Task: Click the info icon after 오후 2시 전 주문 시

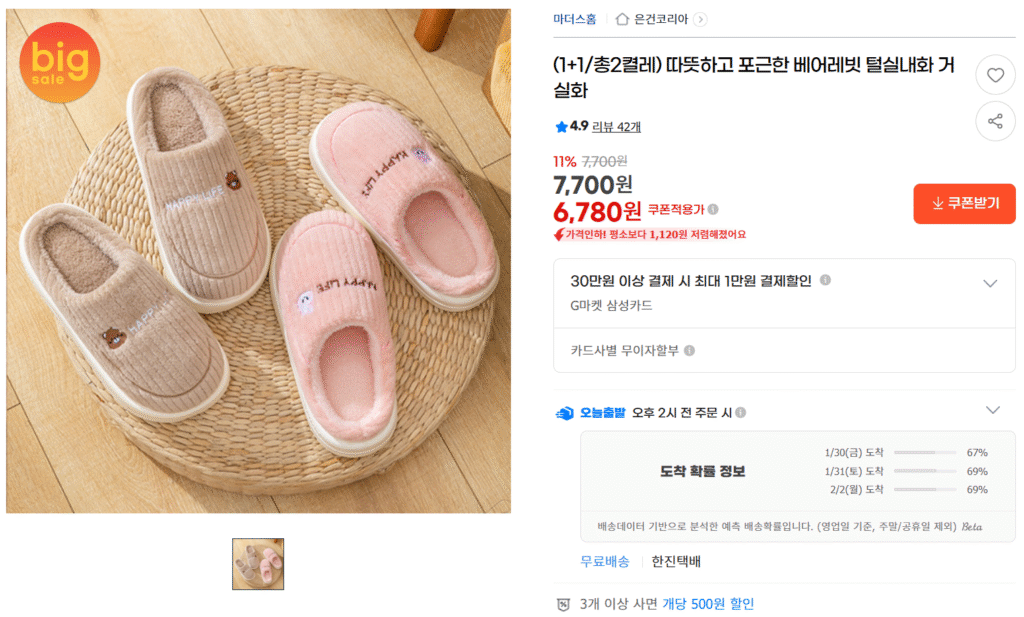Action: (741, 413)
